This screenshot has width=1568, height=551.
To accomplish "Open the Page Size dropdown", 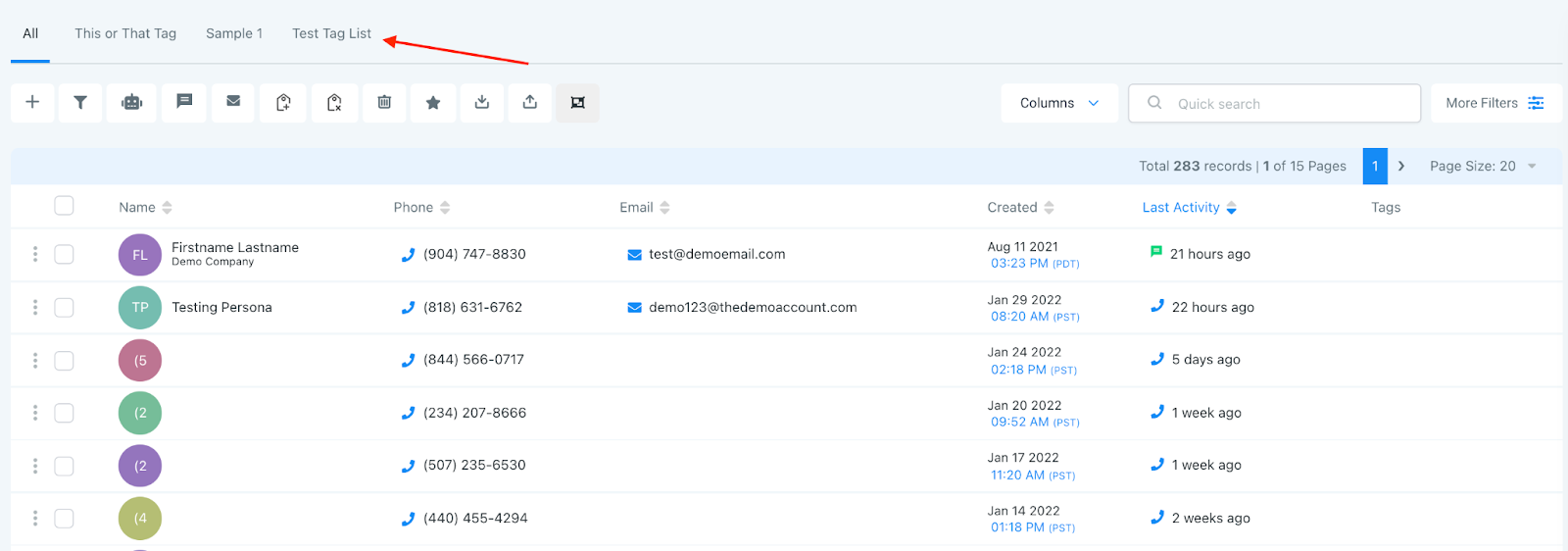I will (x=1482, y=166).
